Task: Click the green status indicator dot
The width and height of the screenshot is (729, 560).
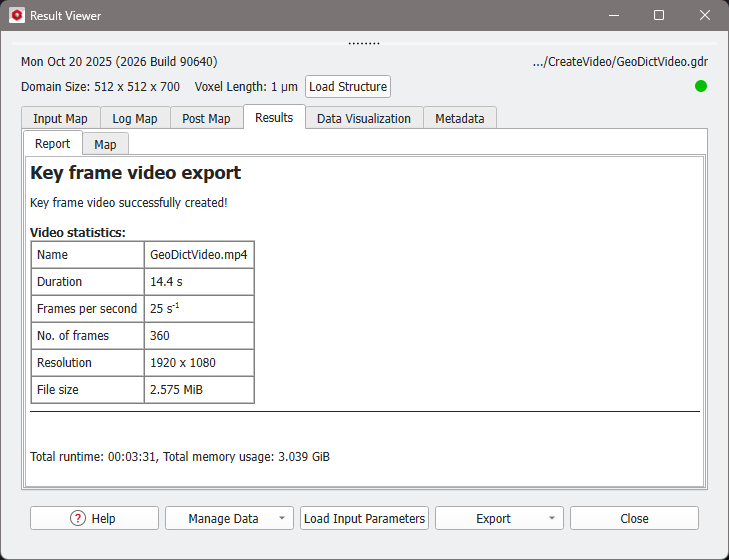Action: pyautogui.click(x=701, y=87)
